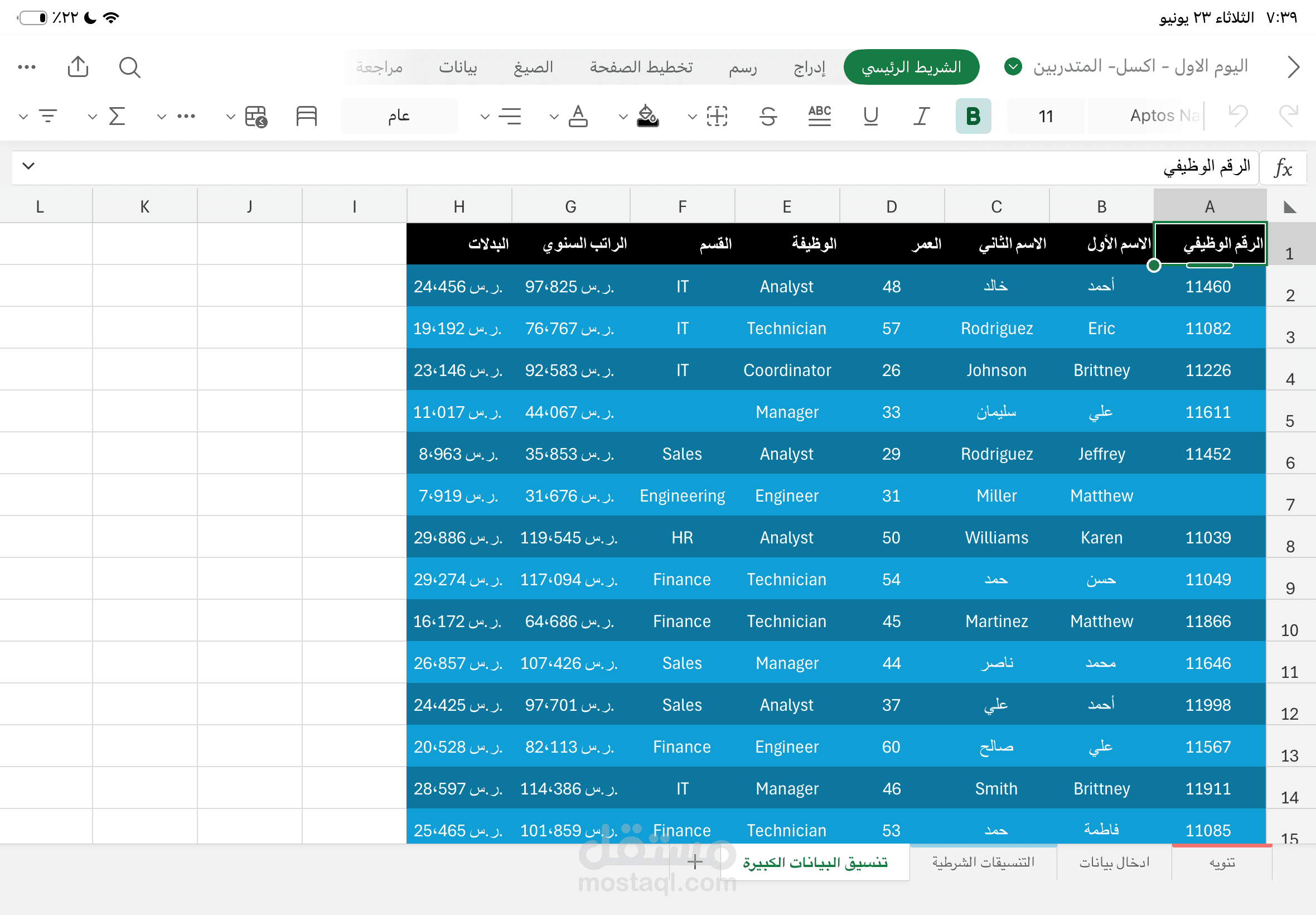Open the ABC double-underline text style button
The height and width of the screenshot is (915, 1316).
point(819,116)
